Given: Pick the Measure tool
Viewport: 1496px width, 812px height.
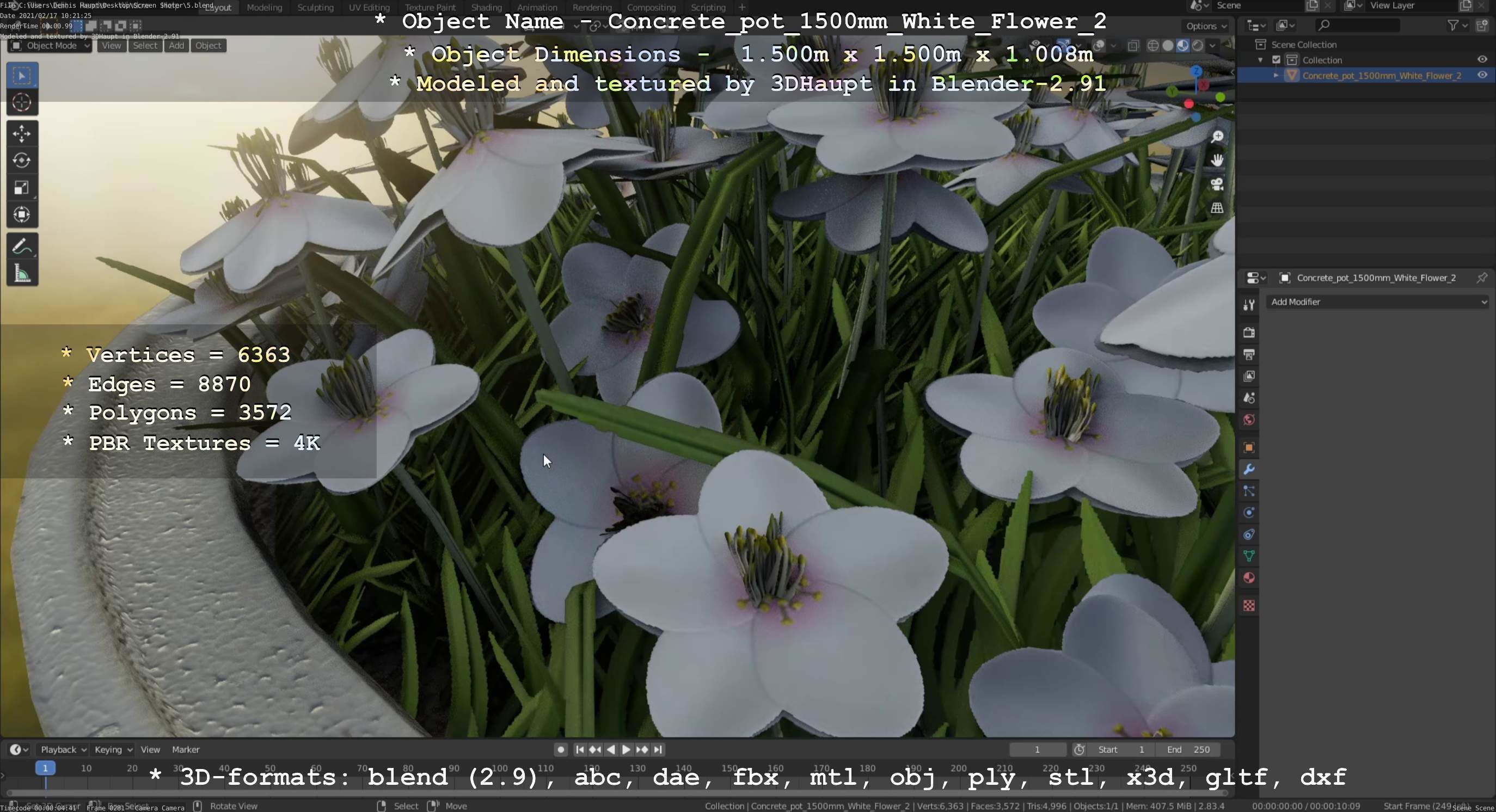Looking at the screenshot, I should 21,274.
